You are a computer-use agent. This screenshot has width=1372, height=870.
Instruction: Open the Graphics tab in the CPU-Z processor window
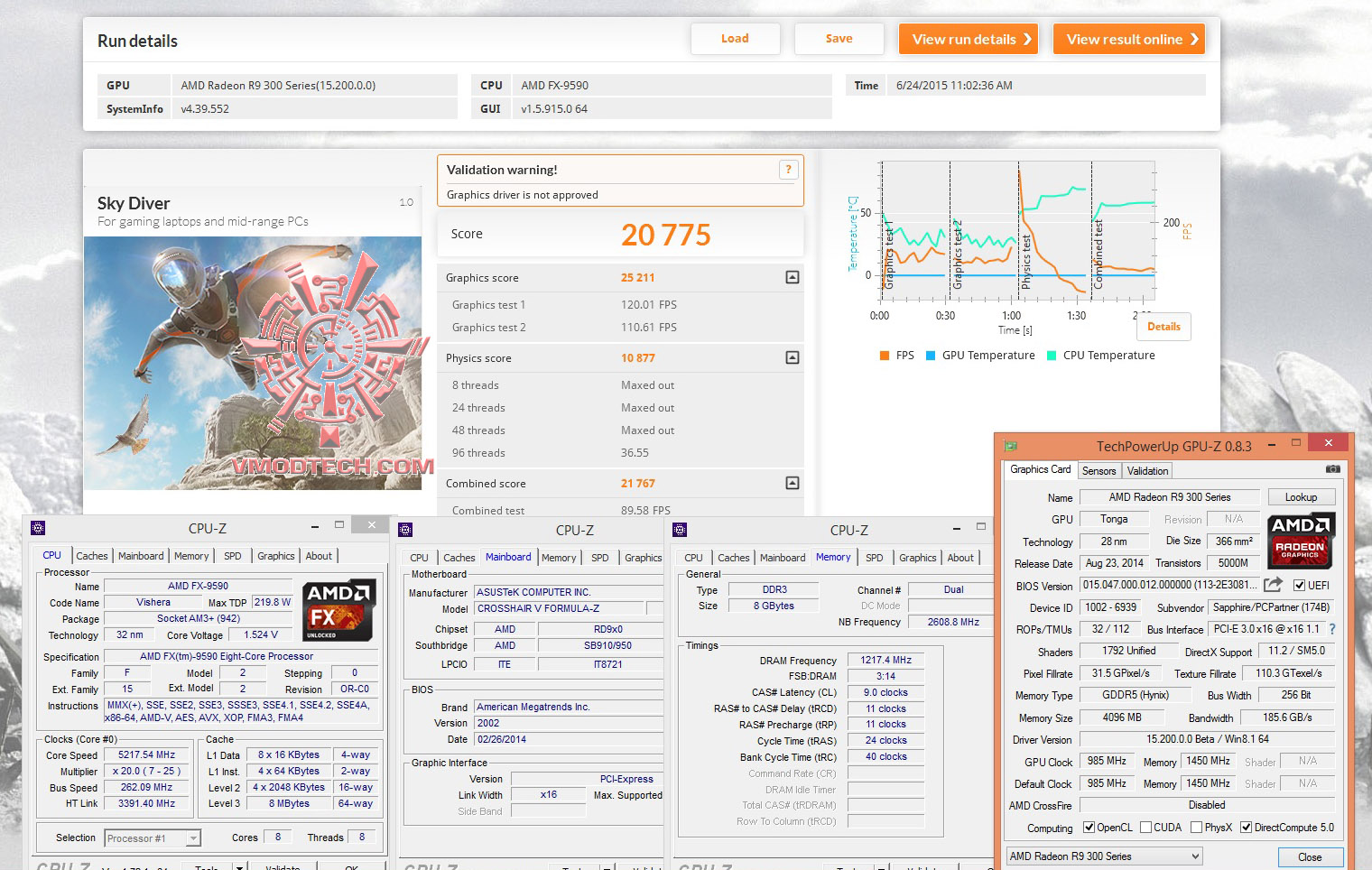pyautogui.click(x=275, y=556)
